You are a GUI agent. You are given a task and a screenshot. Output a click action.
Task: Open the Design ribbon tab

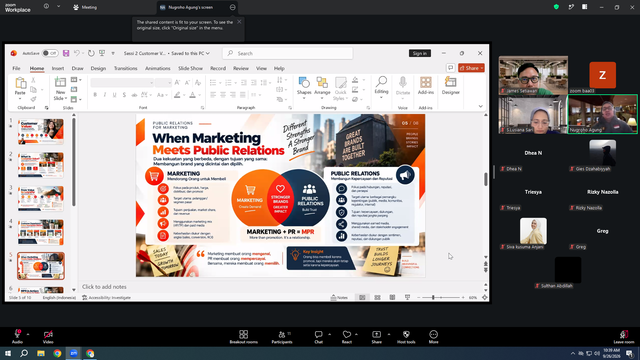pyautogui.click(x=98, y=68)
